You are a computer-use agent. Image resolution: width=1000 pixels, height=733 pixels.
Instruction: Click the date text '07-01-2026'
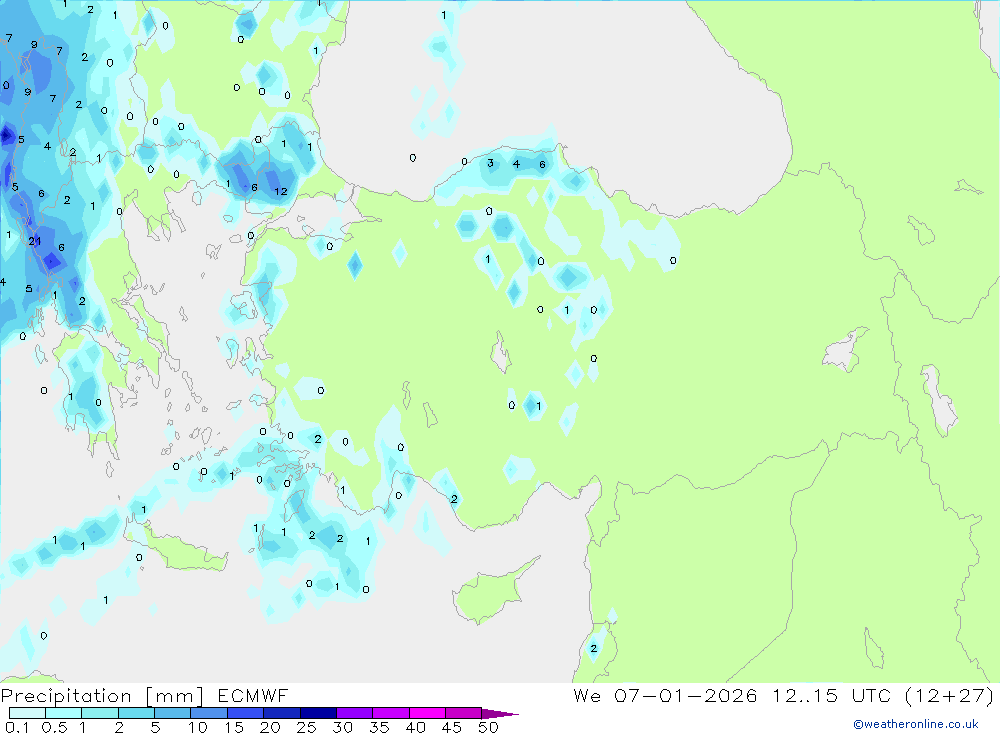coord(686,695)
